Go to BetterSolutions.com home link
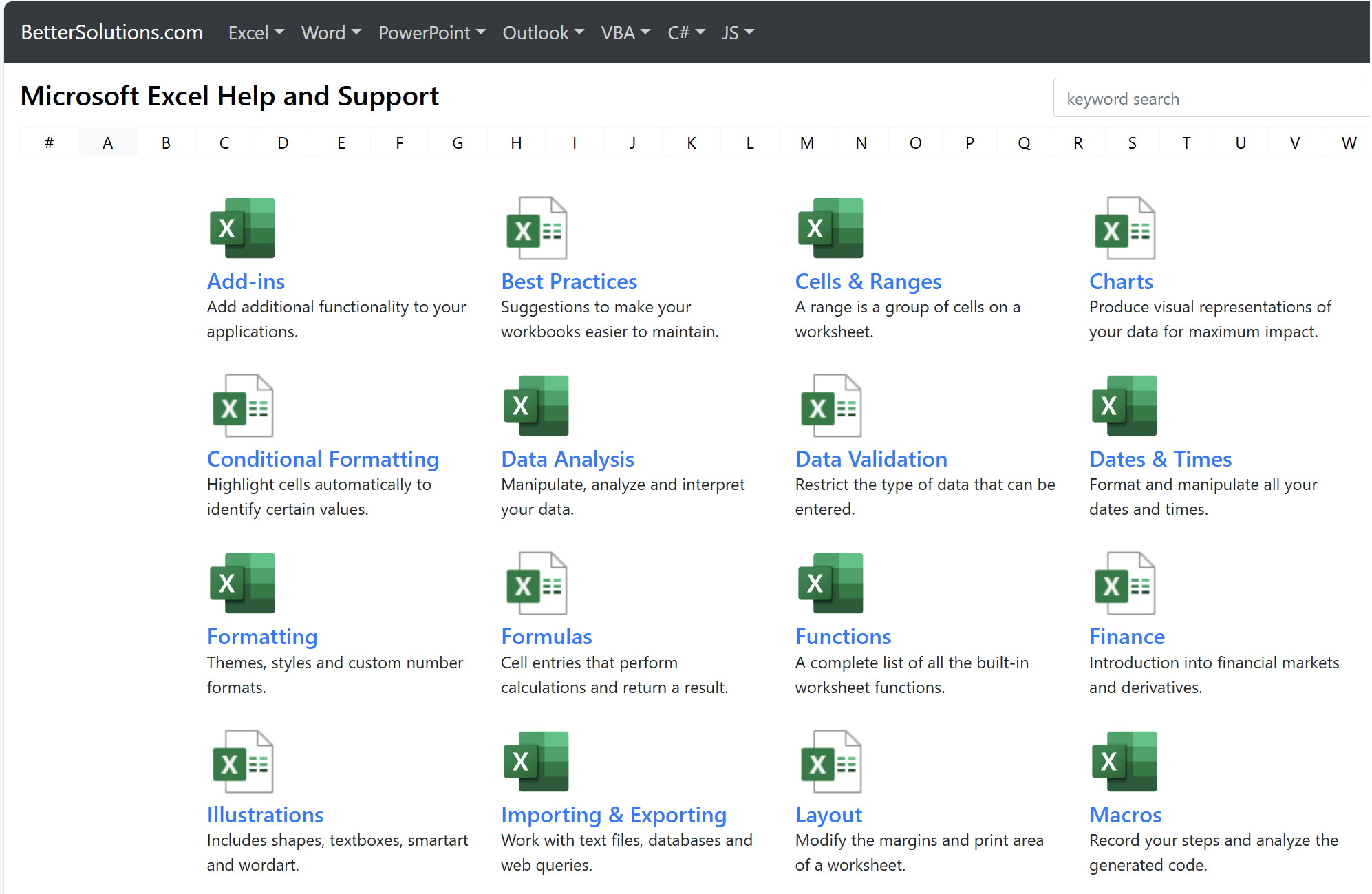 pyautogui.click(x=112, y=32)
